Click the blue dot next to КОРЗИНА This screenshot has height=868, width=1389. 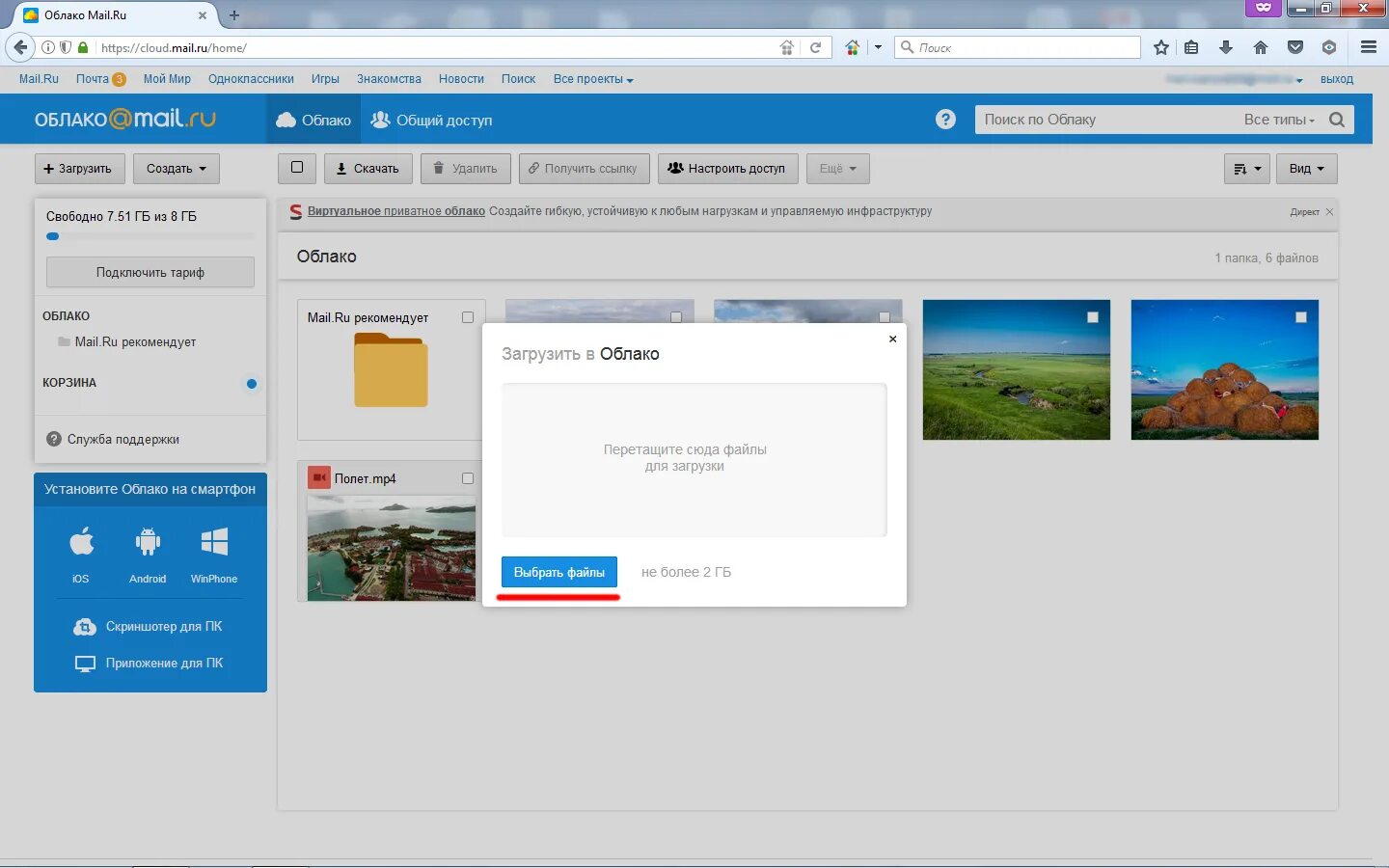point(252,384)
